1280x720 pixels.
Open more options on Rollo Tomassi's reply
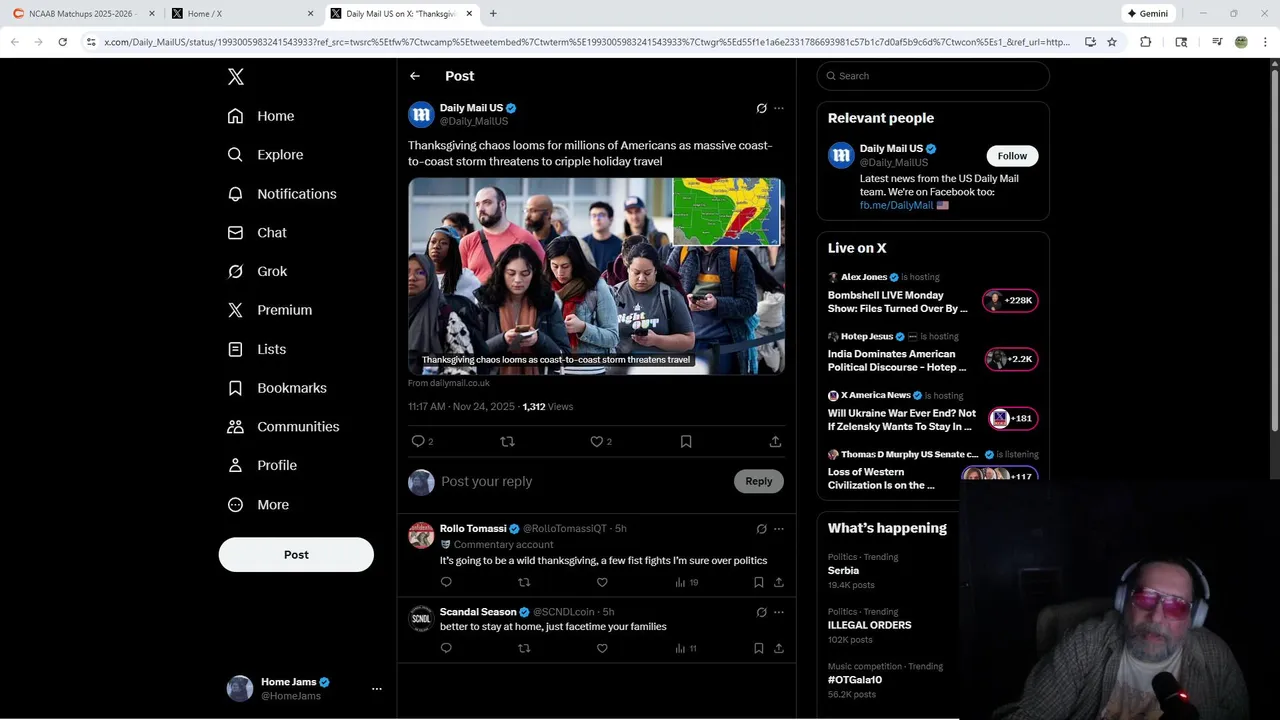(779, 529)
